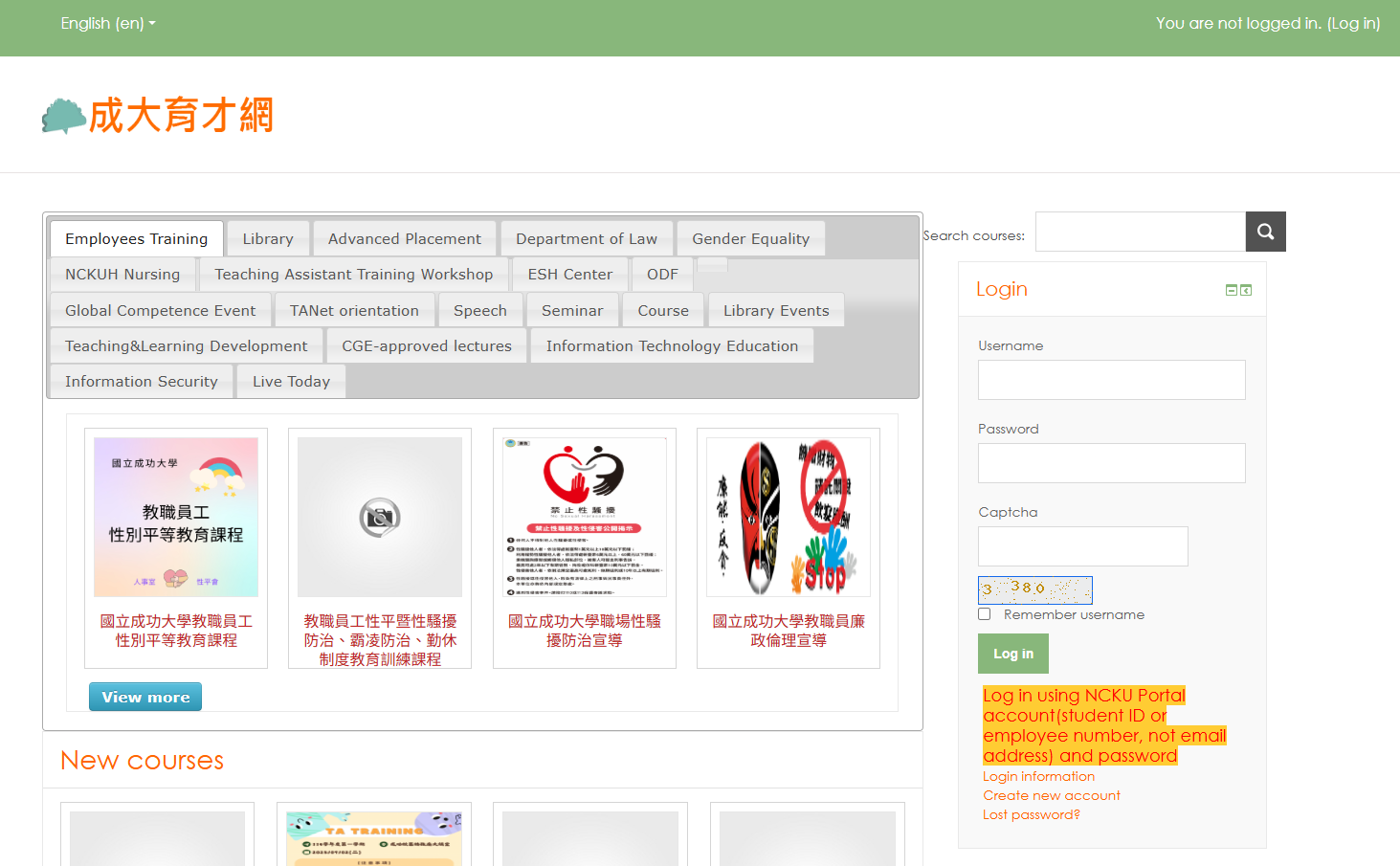The image size is (1400, 866).
Task: Open the placeholder camera course thumbnail
Action: tap(380, 517)
